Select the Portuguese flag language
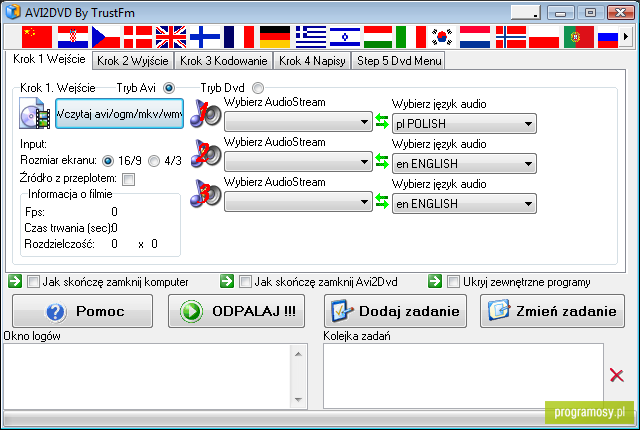Image resolution: width=640 pixels, height=430 pixels. tap(579, 37)
